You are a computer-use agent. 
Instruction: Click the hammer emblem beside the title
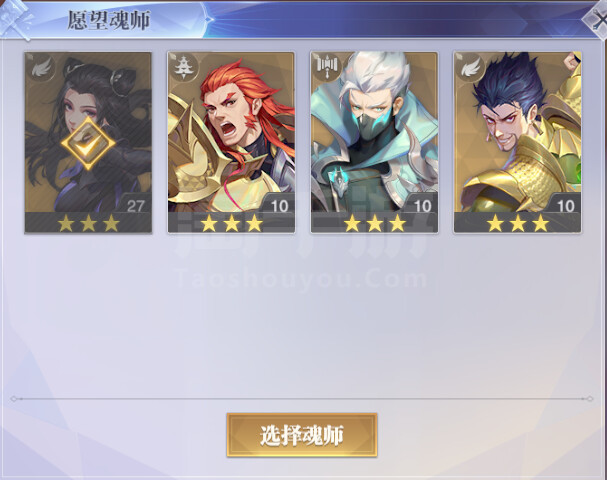point(16,19)
